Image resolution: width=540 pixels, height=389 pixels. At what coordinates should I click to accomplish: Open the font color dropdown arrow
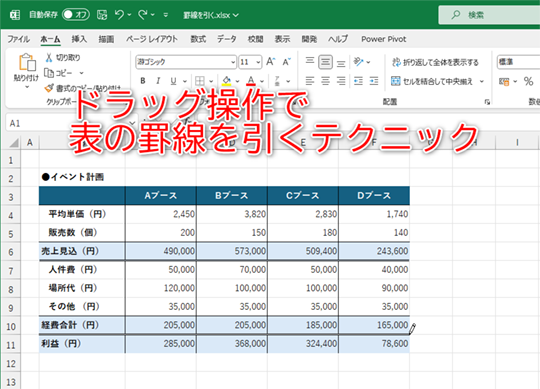point(262,81)
